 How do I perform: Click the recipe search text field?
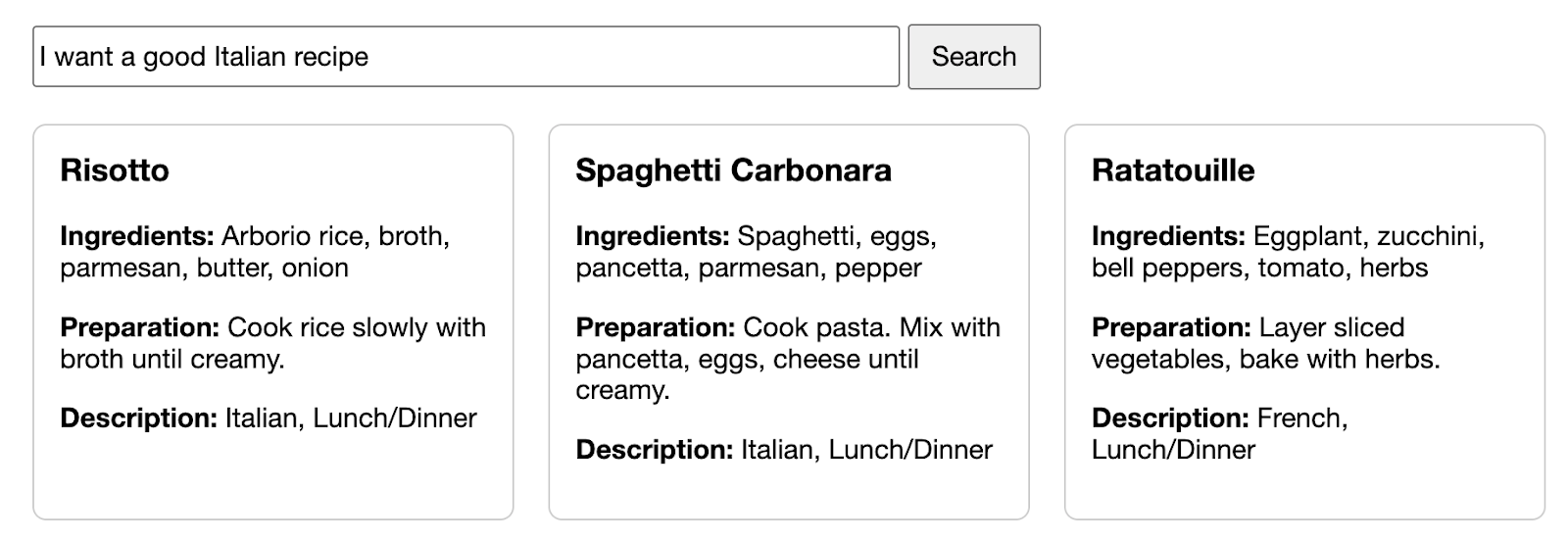coord(465,57)
